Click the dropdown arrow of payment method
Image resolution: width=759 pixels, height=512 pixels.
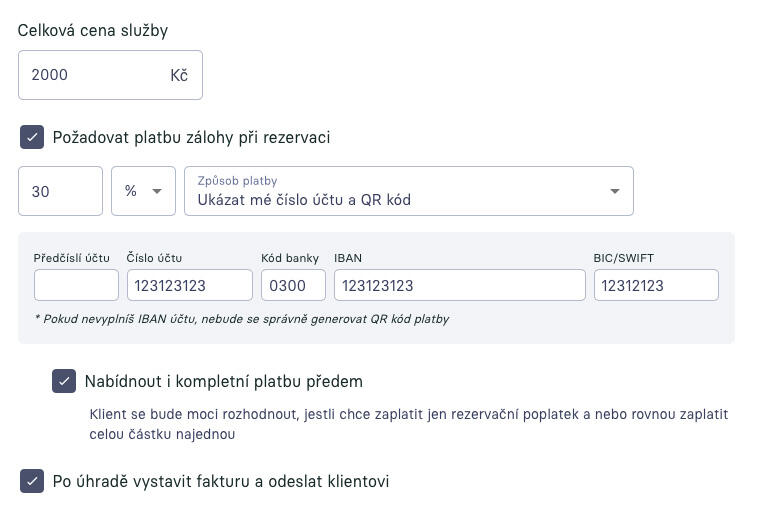click(614, 191)
